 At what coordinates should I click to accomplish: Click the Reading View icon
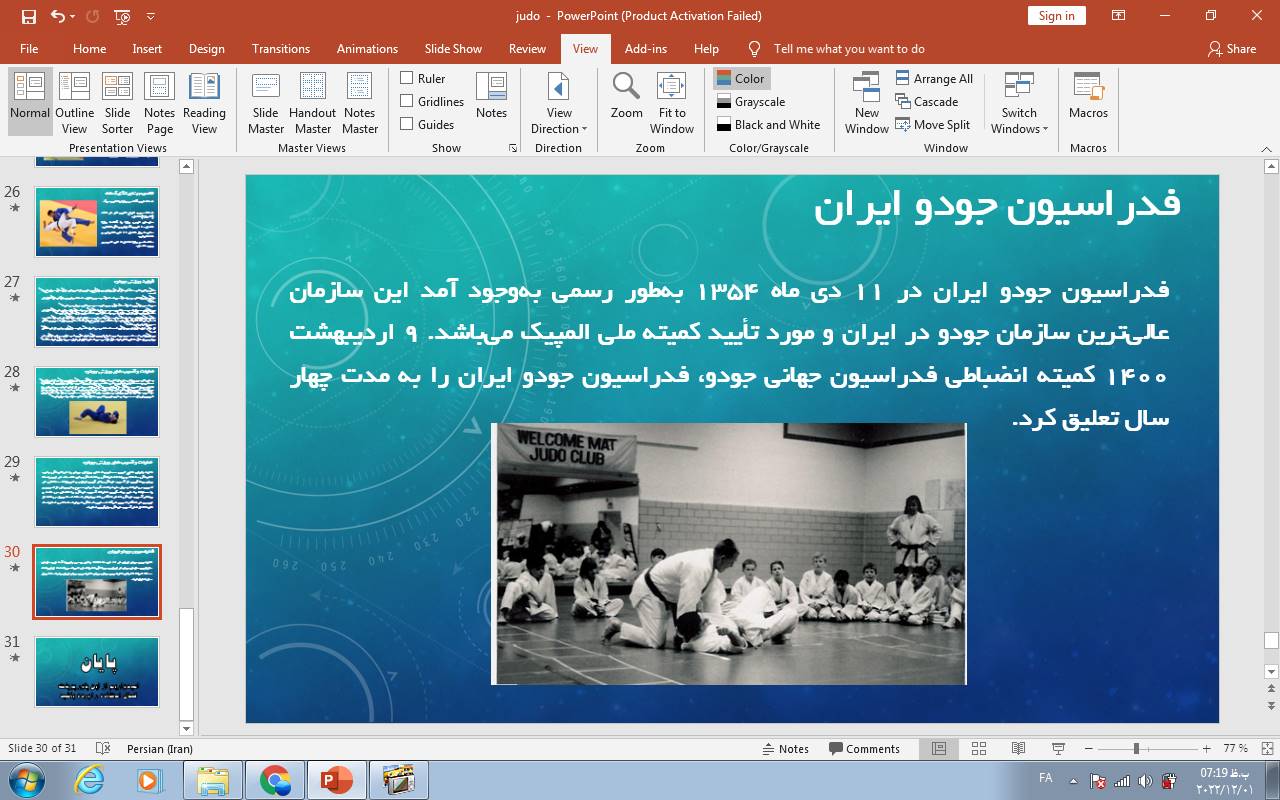204,103
